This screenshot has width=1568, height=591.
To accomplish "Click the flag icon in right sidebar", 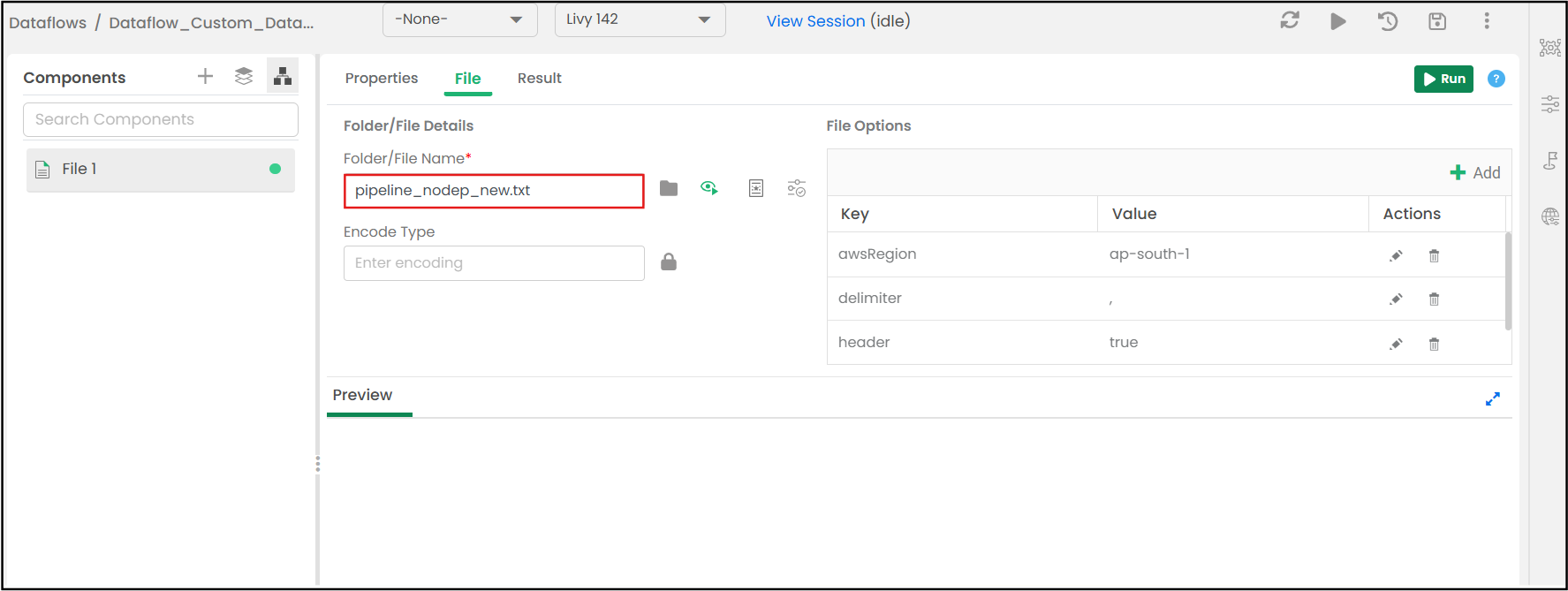I will pos(1550,161).
